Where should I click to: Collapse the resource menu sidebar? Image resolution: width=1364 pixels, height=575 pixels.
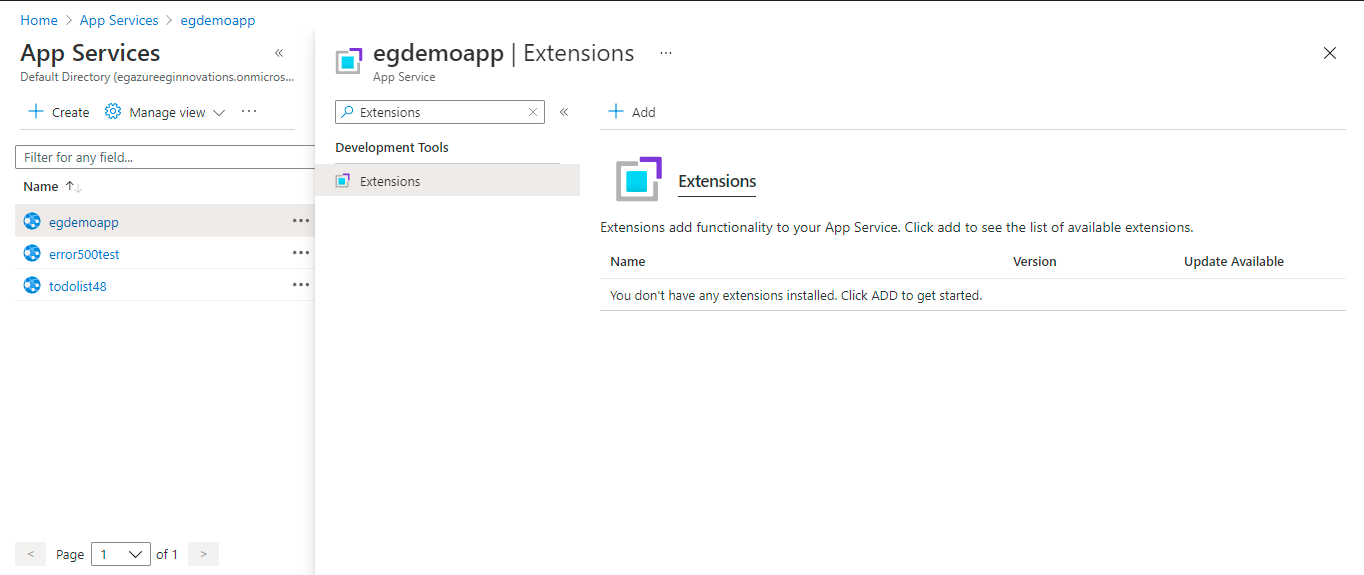pos(564,112)
